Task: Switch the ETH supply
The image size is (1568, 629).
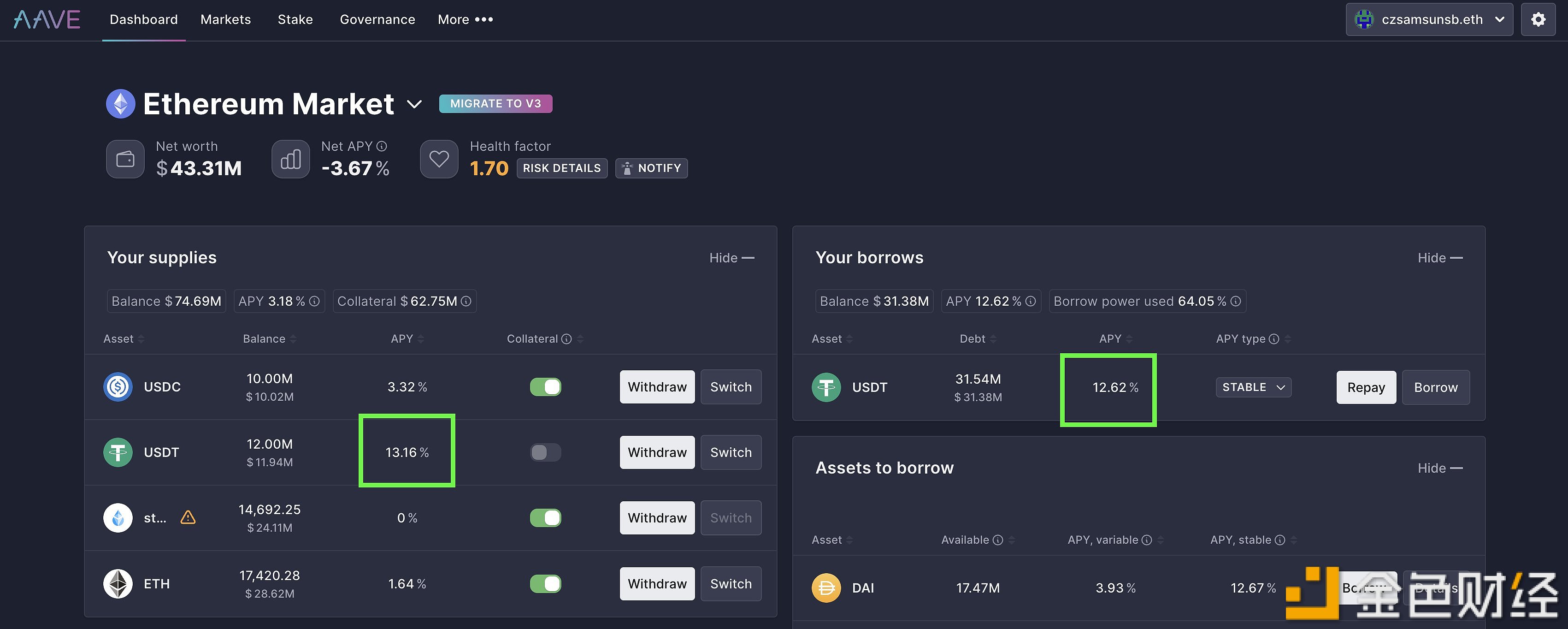Action: [x=731, y=584]
